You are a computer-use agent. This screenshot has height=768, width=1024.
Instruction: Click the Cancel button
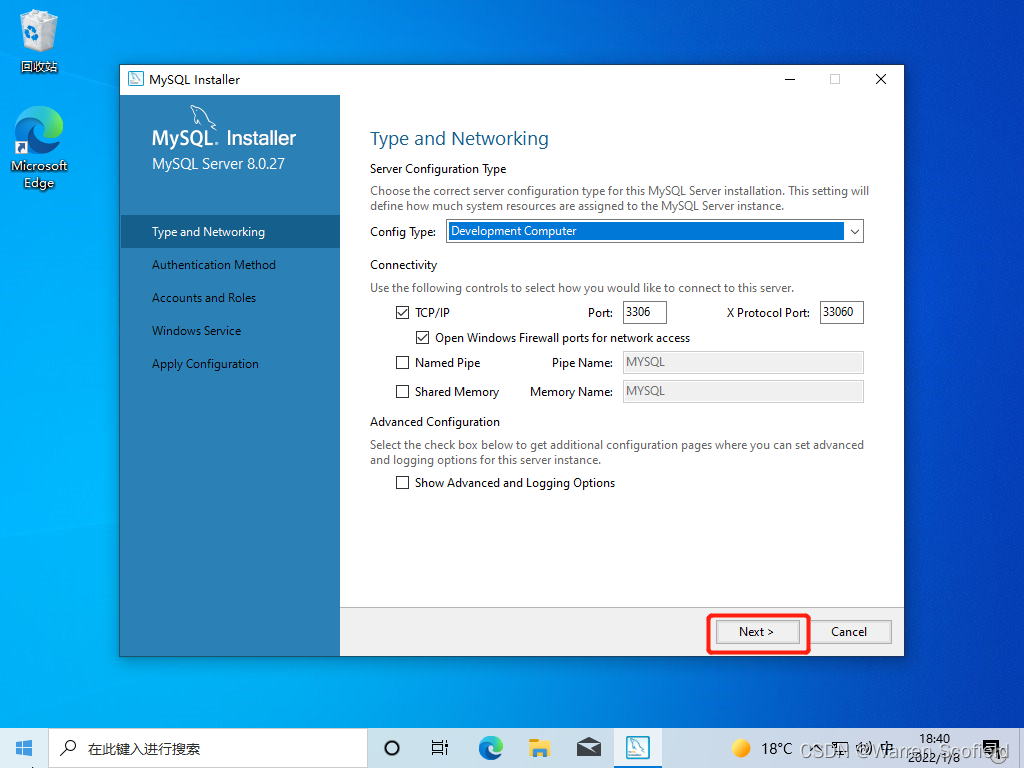(x=849, y=632)
